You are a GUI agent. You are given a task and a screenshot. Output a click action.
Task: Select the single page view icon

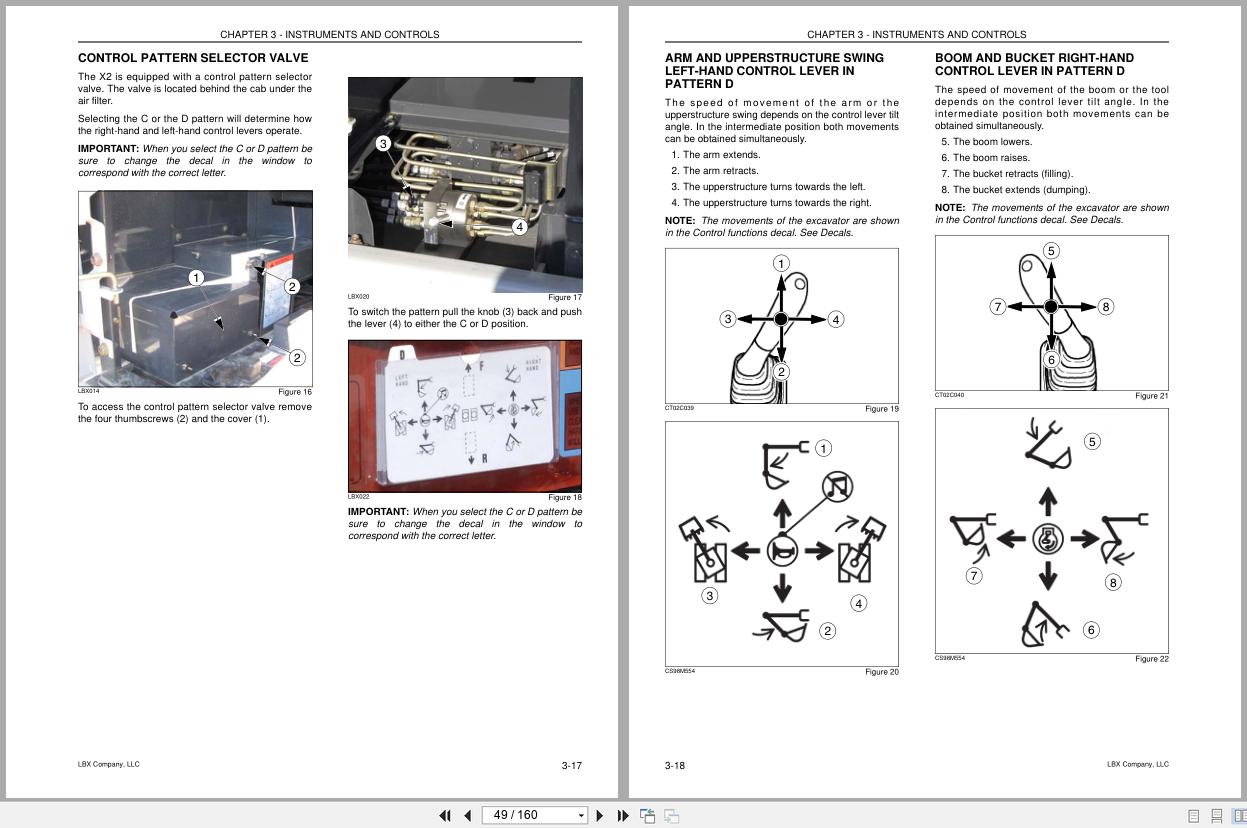(1191, 816)
